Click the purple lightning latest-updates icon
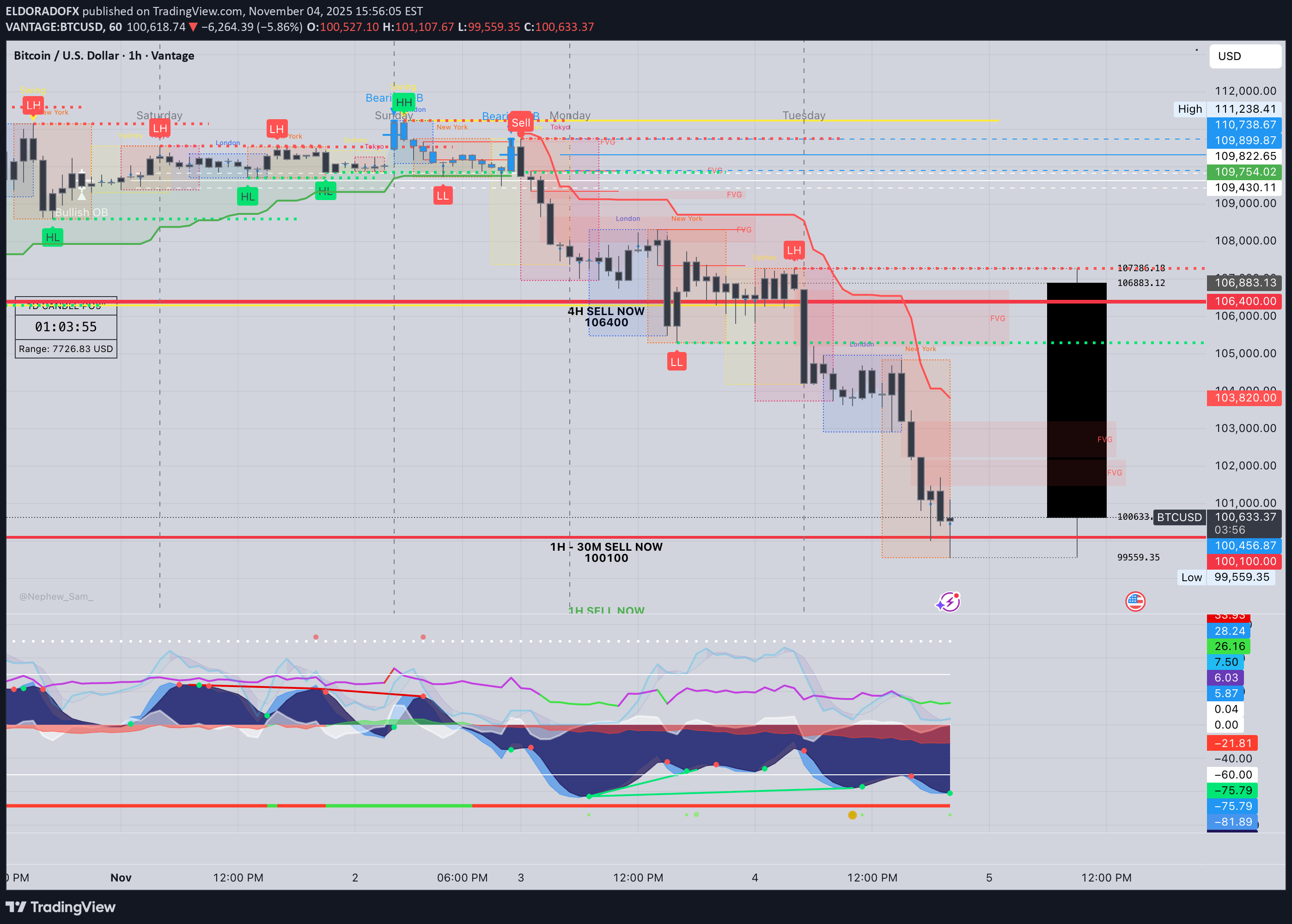The width and height of the screenshot is (1292, 924). [x=949, y=602]
